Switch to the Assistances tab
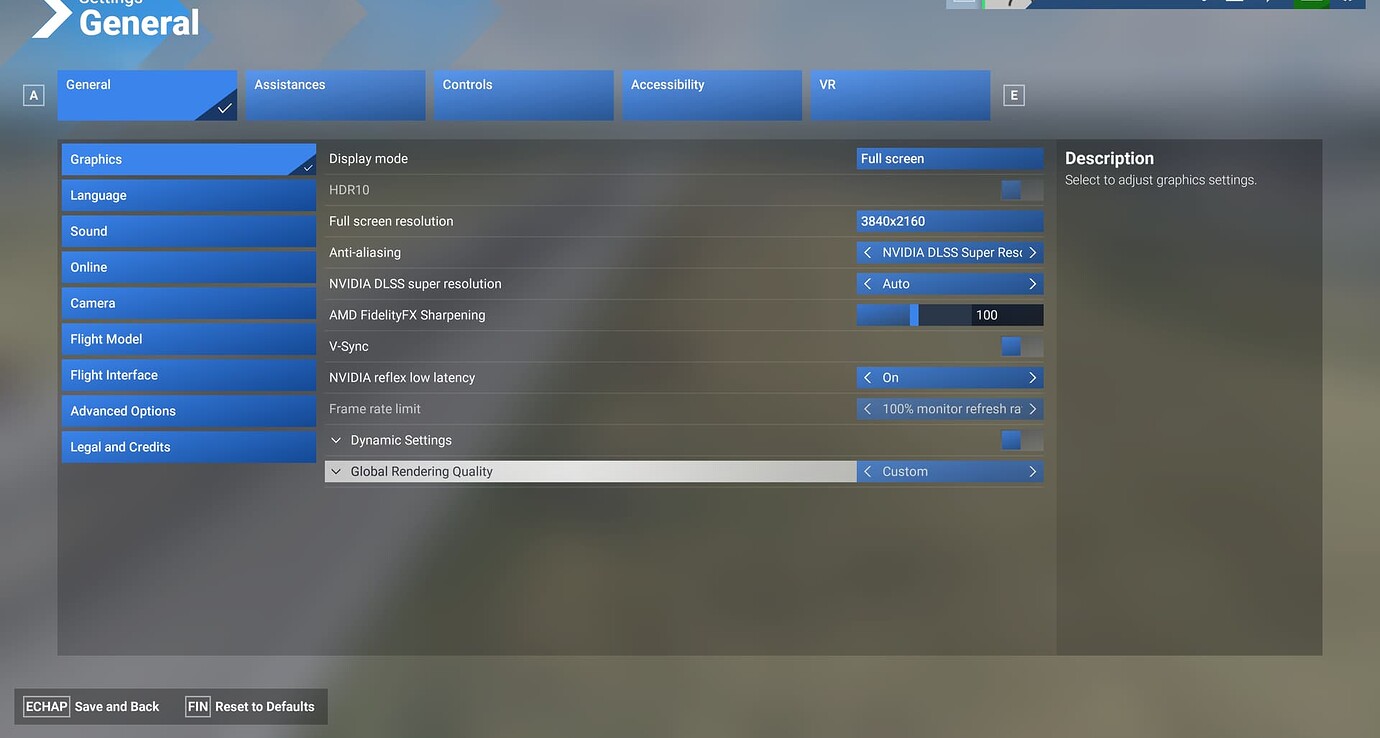 coord(334,94)
